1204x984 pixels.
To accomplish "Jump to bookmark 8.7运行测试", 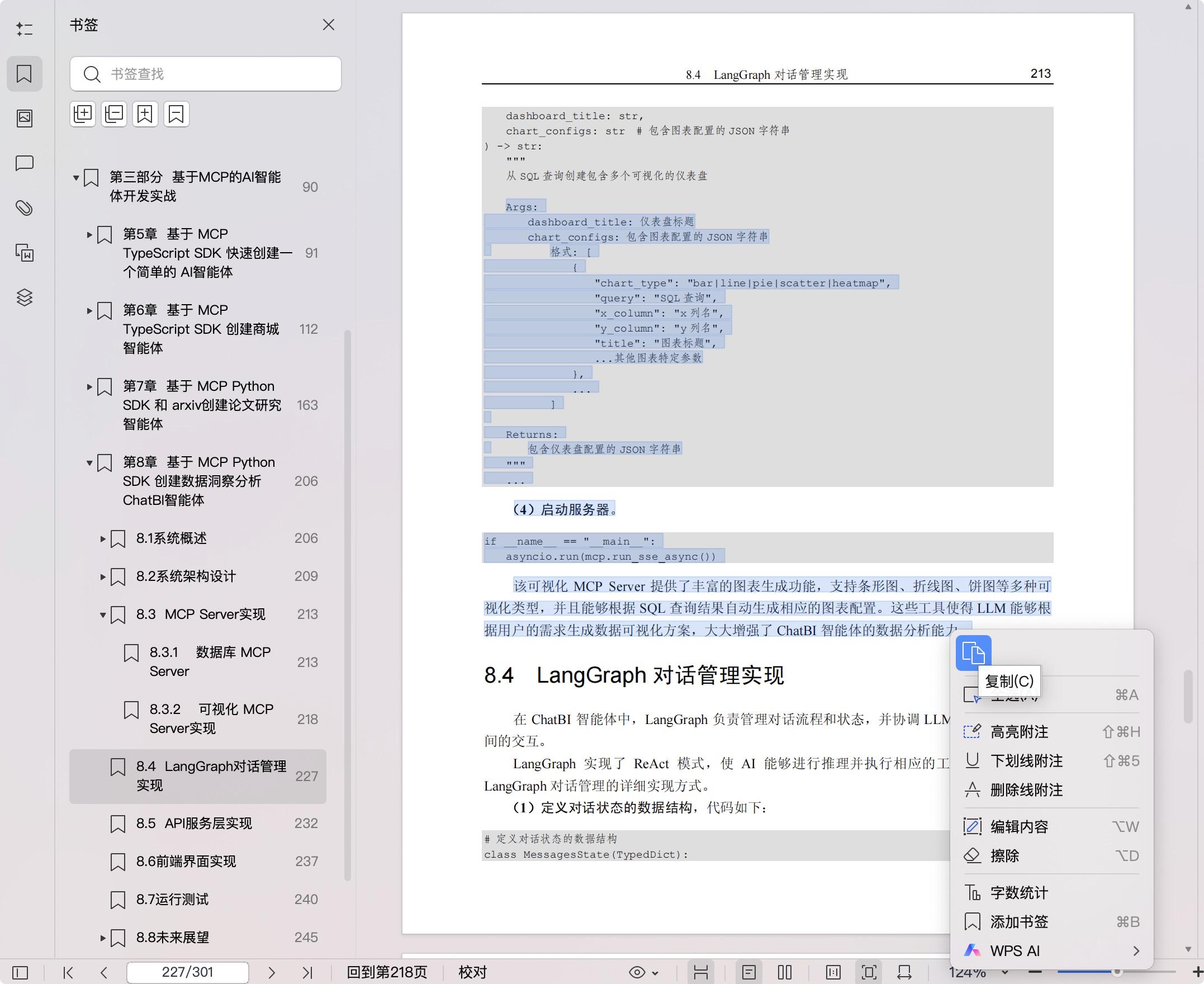I will [x=198, y=900].
